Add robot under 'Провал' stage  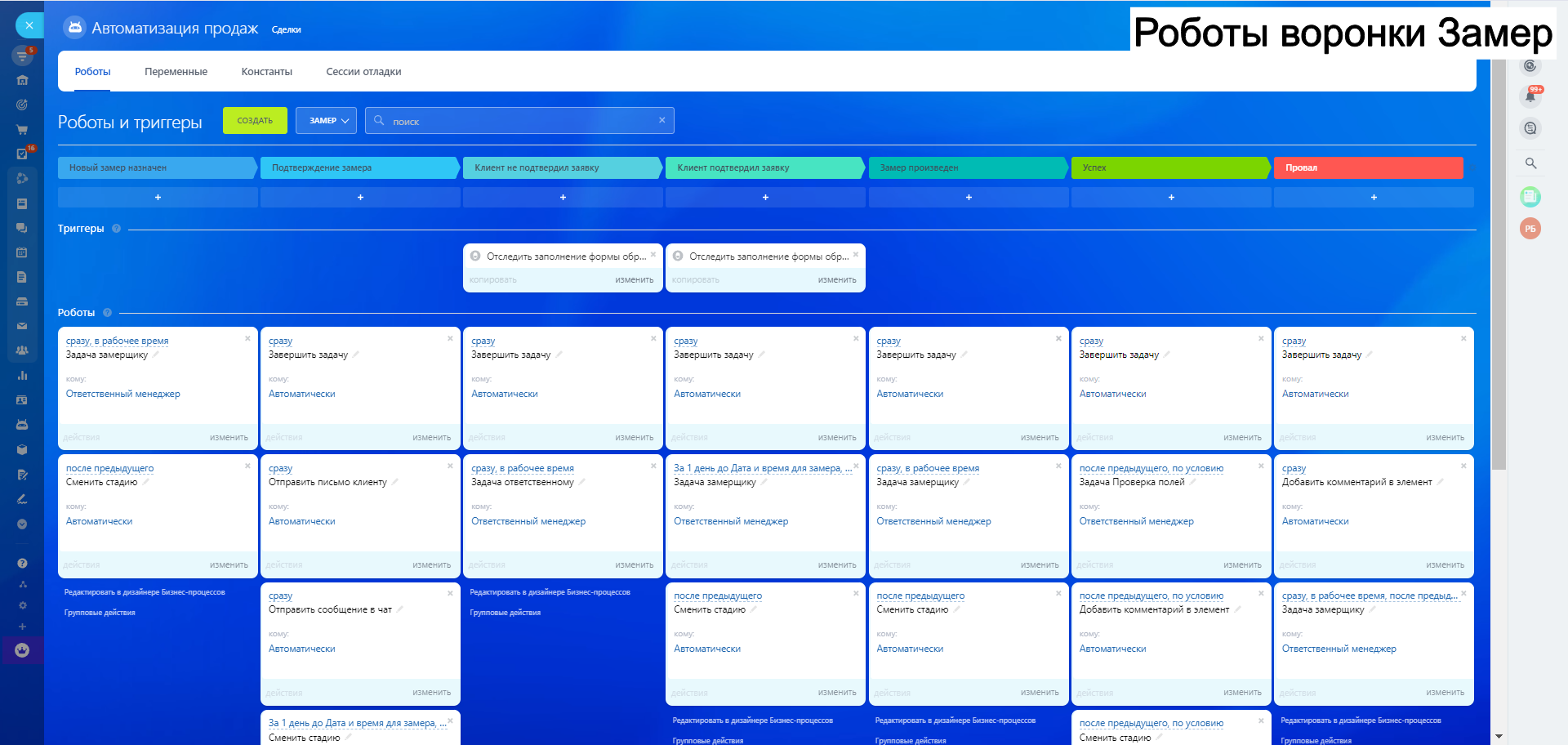(1374, 198)
